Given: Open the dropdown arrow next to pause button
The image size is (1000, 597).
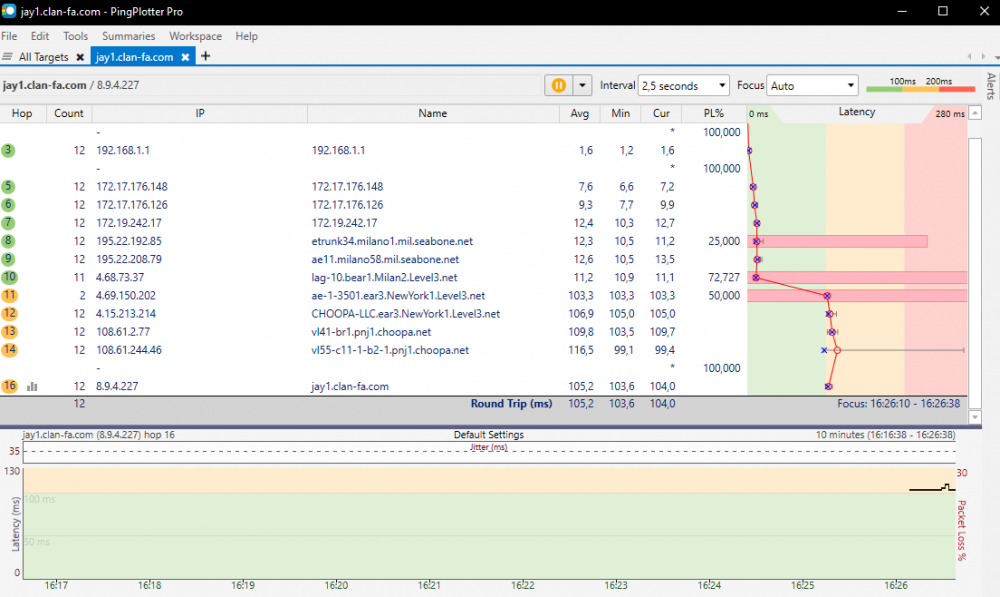Looking at the screenshot, I should [x=582, y=85].
